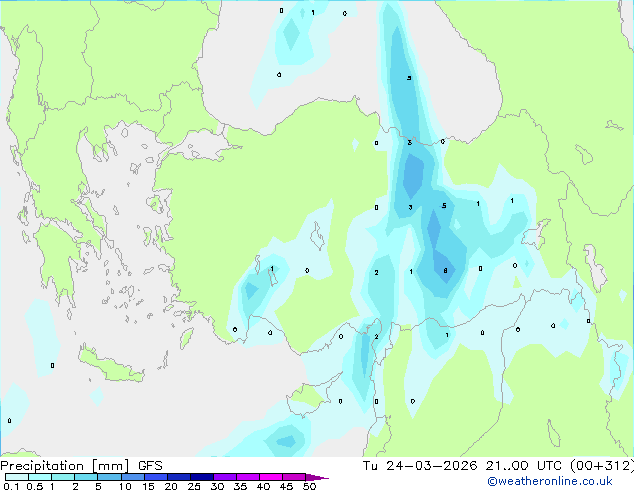This screenshot has width=634, height=490.
Task: Click the 25–30 mm navy legend swatch
Action: pyautogui.click(x=202, y=477)
